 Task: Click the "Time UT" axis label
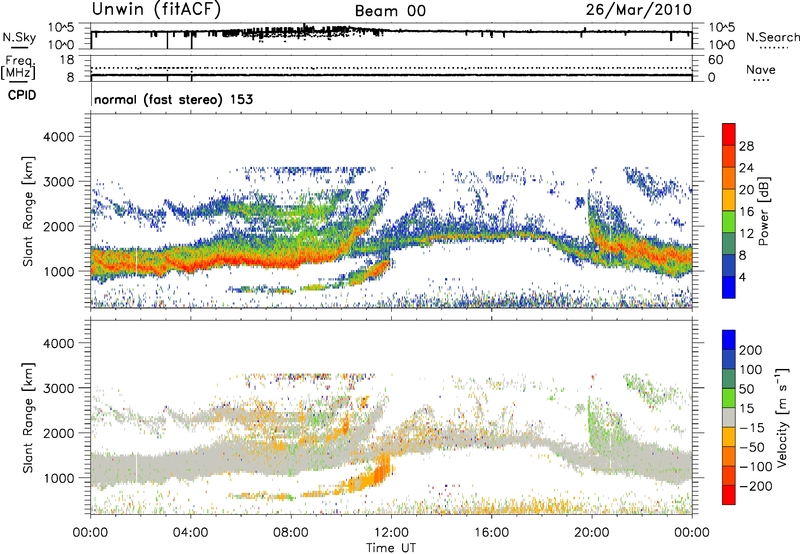point(391,548)
